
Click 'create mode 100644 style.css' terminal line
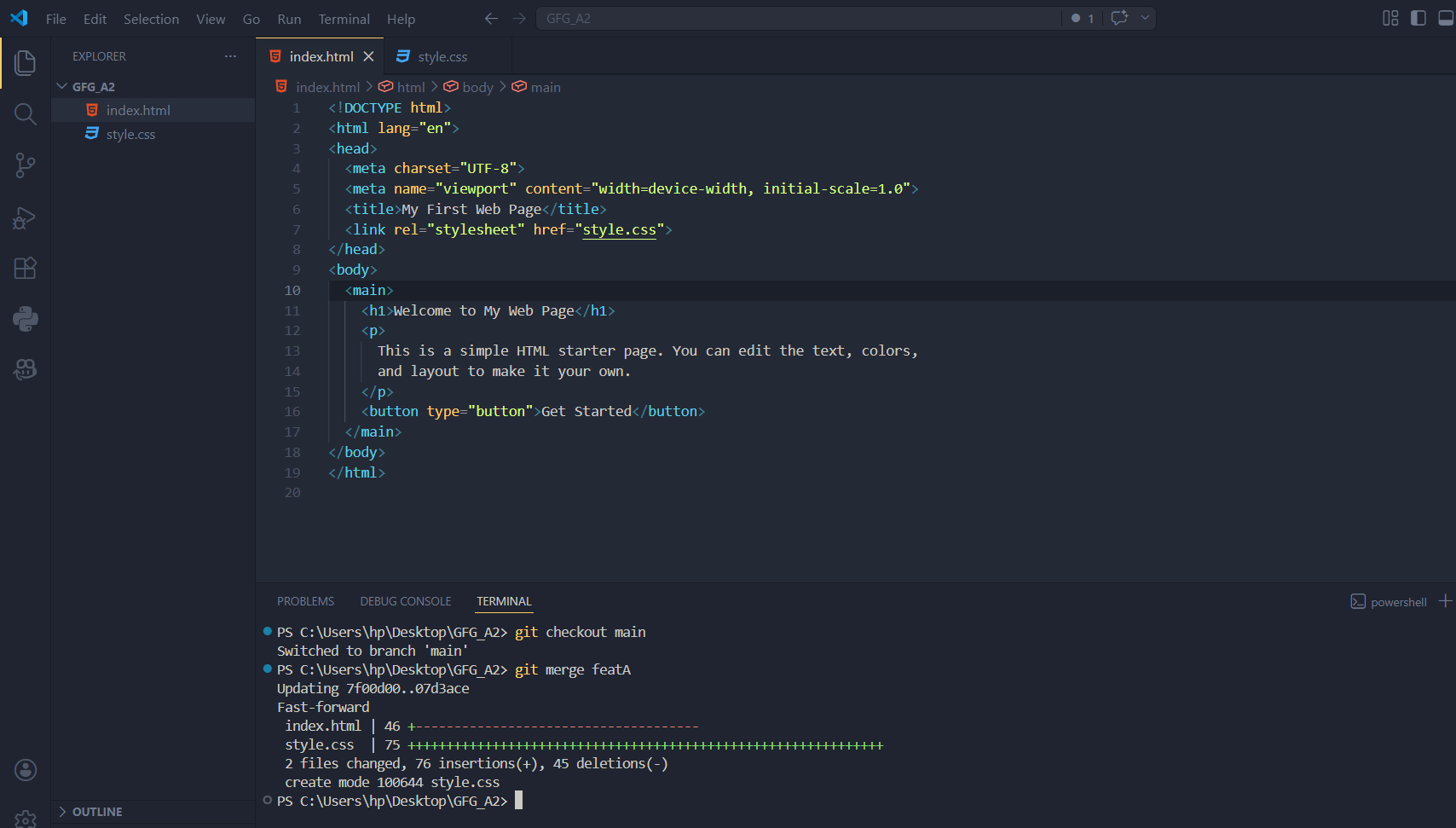click(x=393, y=782)
